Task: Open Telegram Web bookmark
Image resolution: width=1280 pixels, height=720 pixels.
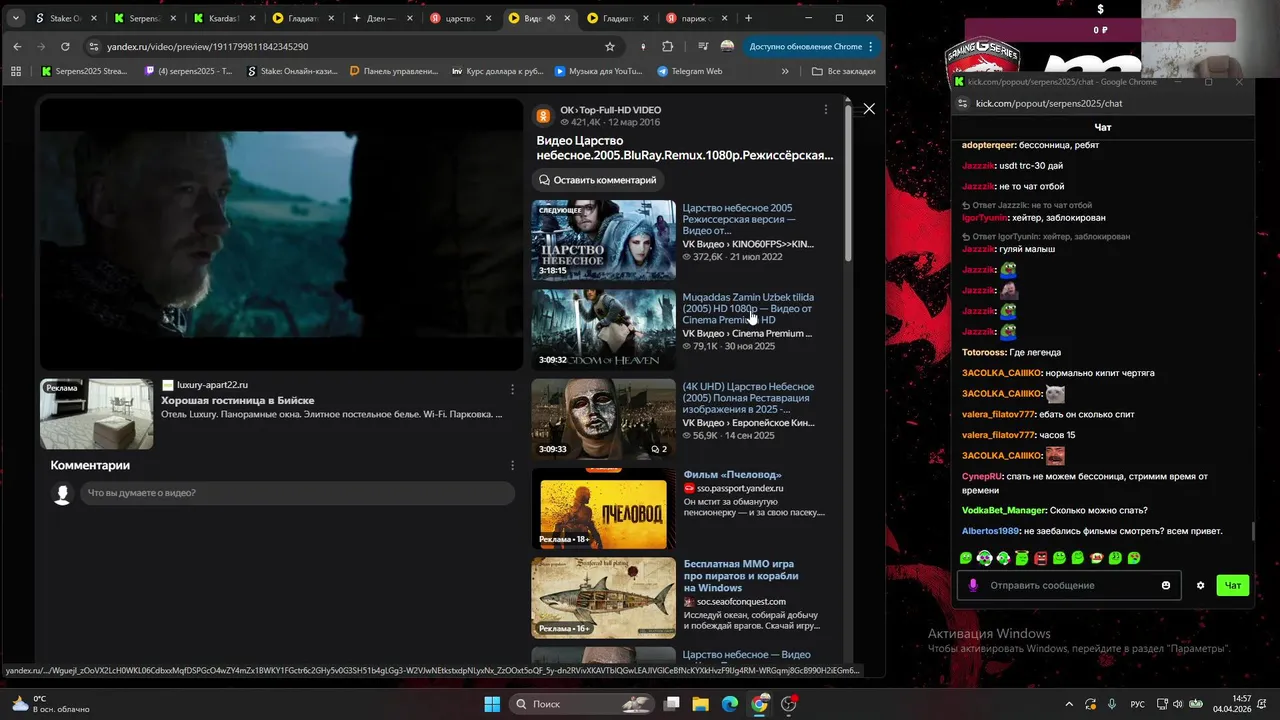Action: click(x=690, y=71)
